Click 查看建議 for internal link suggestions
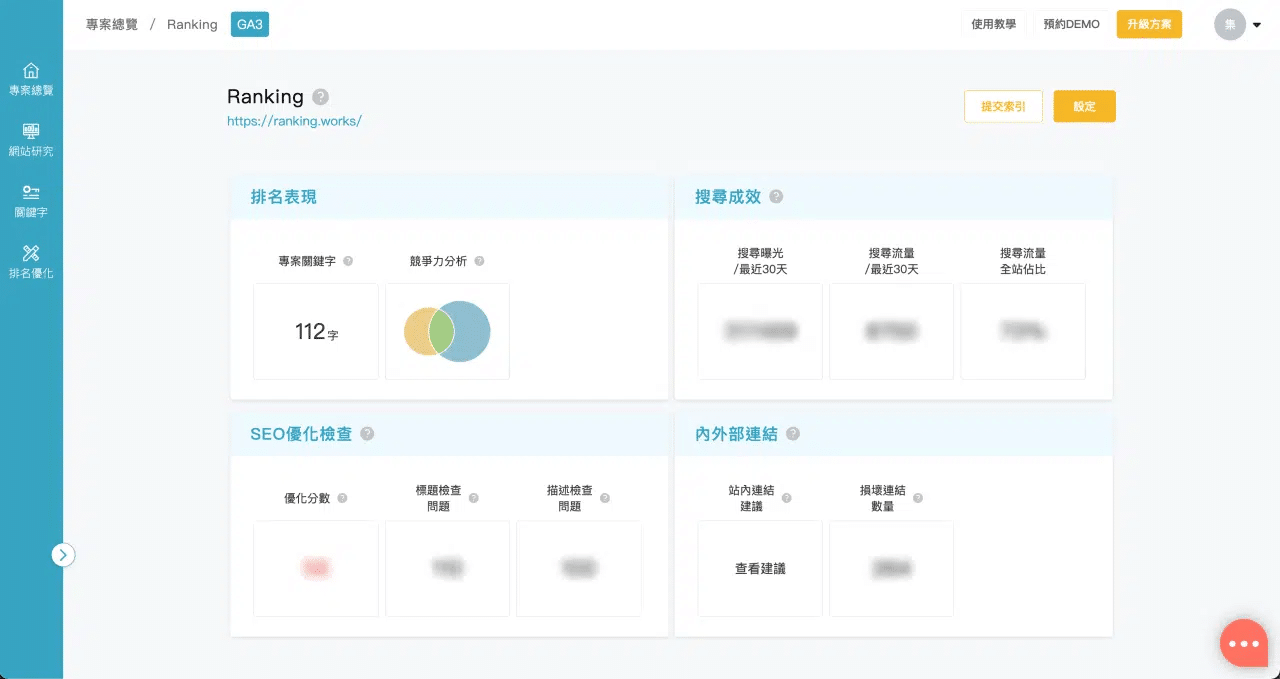This screenshot has width=1280, height=679. click(x=760, y=568)
